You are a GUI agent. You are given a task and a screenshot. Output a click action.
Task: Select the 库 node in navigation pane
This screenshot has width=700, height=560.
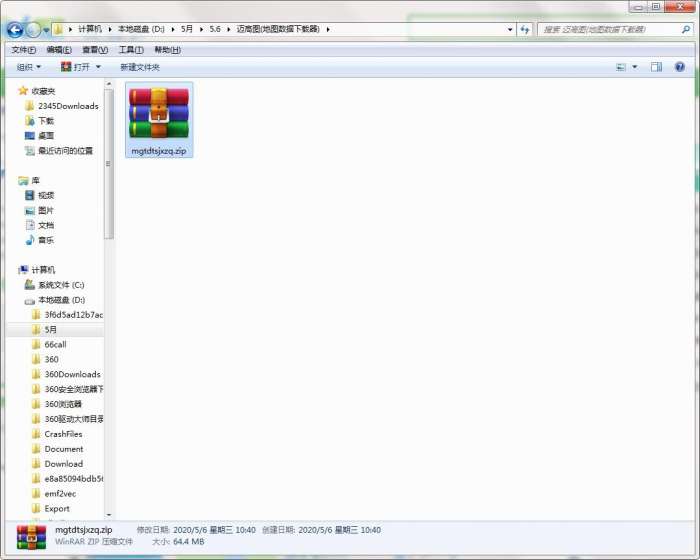click(x=35, y=180)
